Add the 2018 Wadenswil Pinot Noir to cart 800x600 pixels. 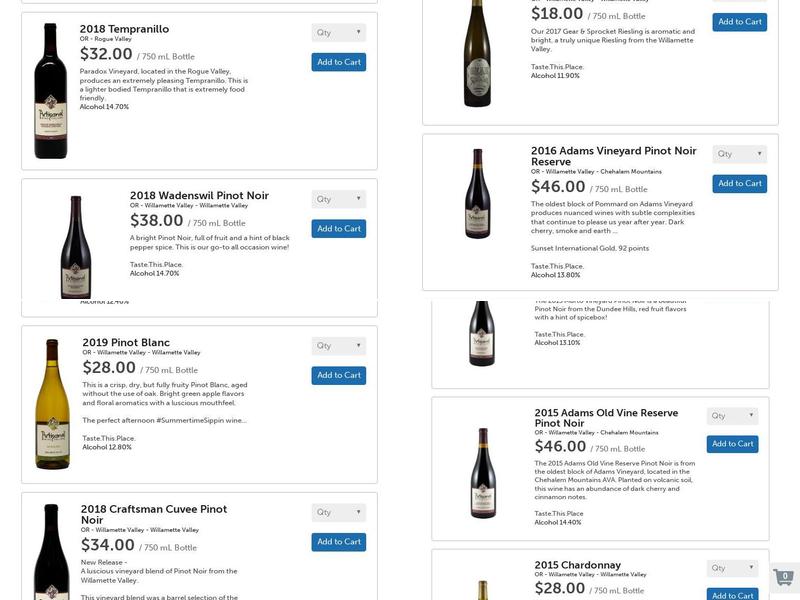point(338,228)
